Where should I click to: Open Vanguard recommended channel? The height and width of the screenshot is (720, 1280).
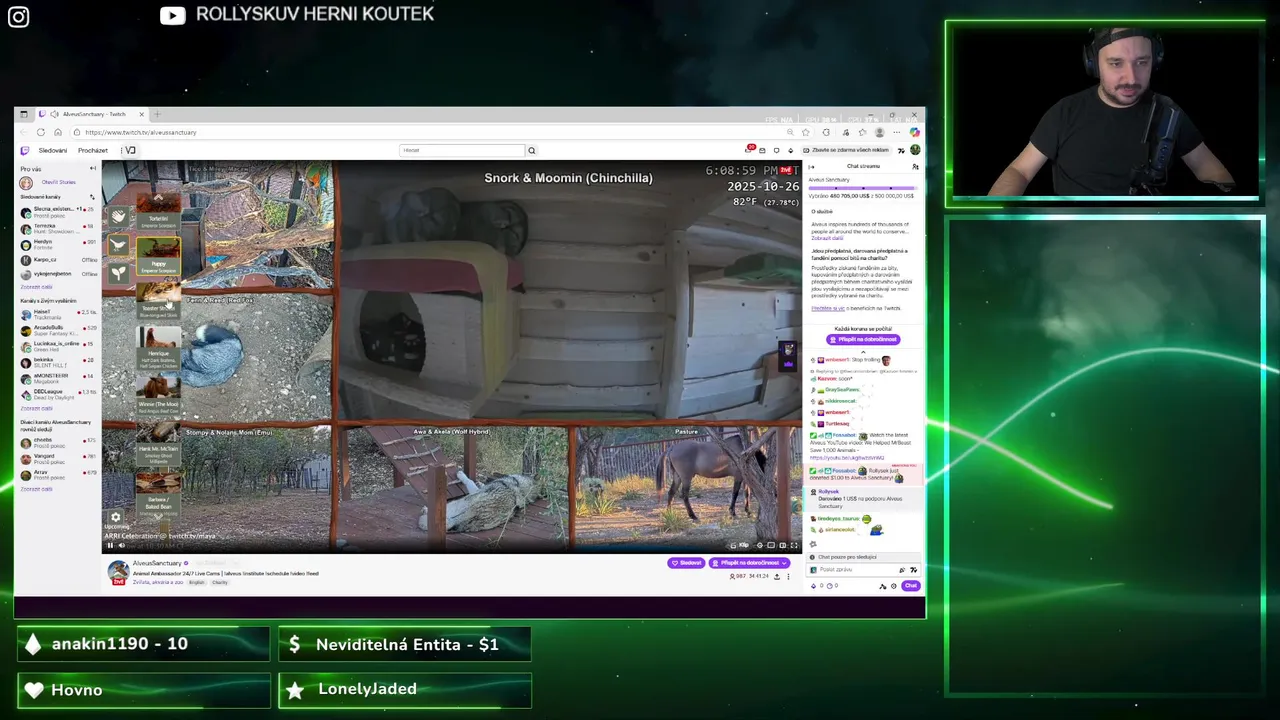pyautogui.click(x=58, y=459)
